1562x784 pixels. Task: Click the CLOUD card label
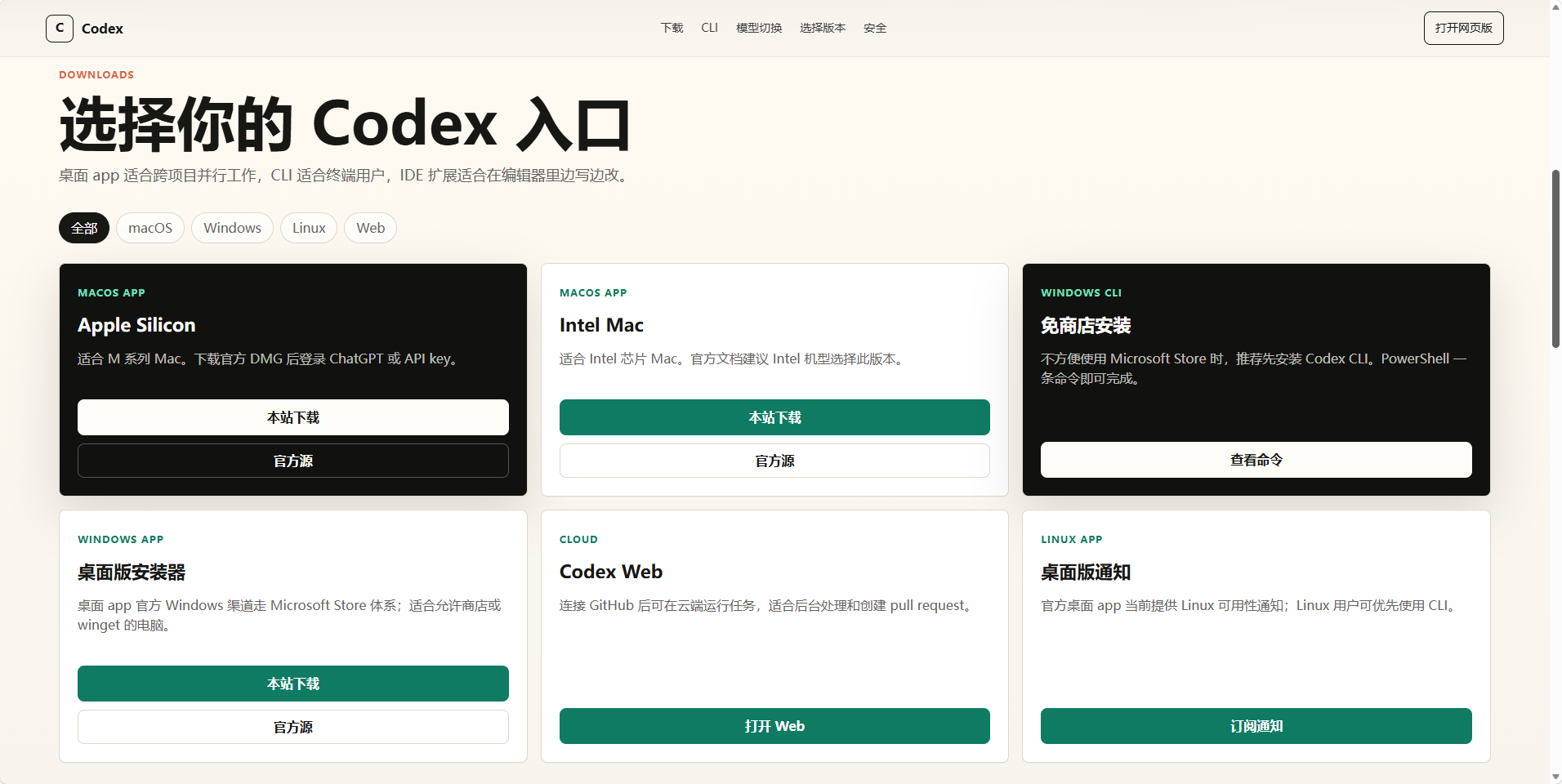pyautogui.click(x=578, y=539)
